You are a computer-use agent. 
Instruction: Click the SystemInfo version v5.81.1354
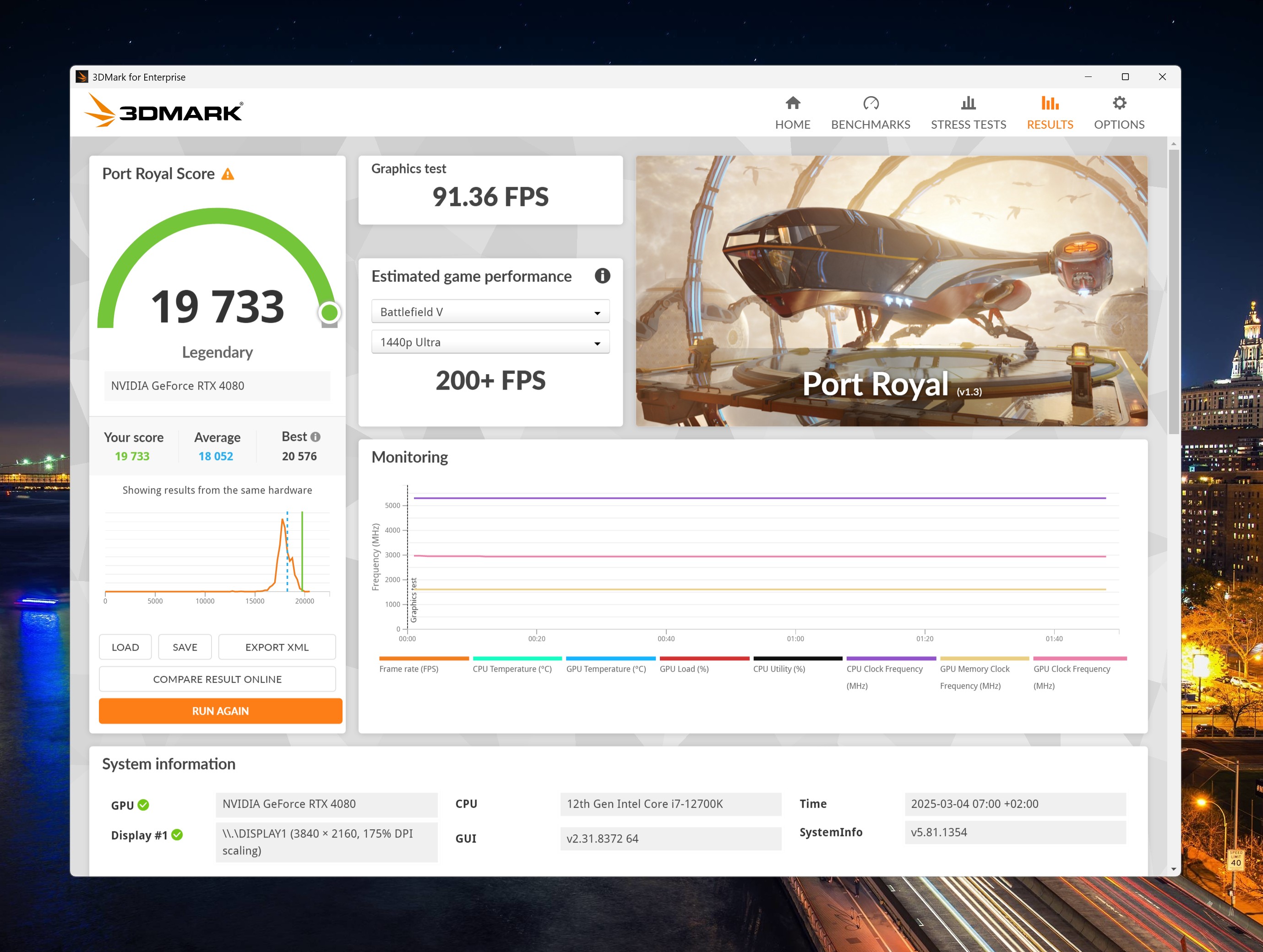[1015, 832]
